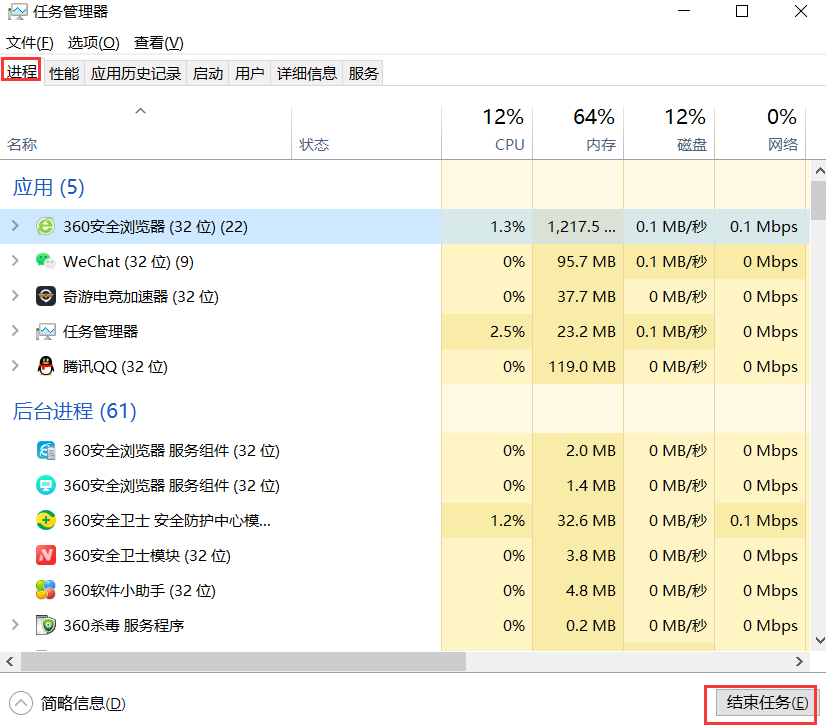Select the 应用 (5) group heading
Screen dimensions: 826x727
tap(48, 187)
